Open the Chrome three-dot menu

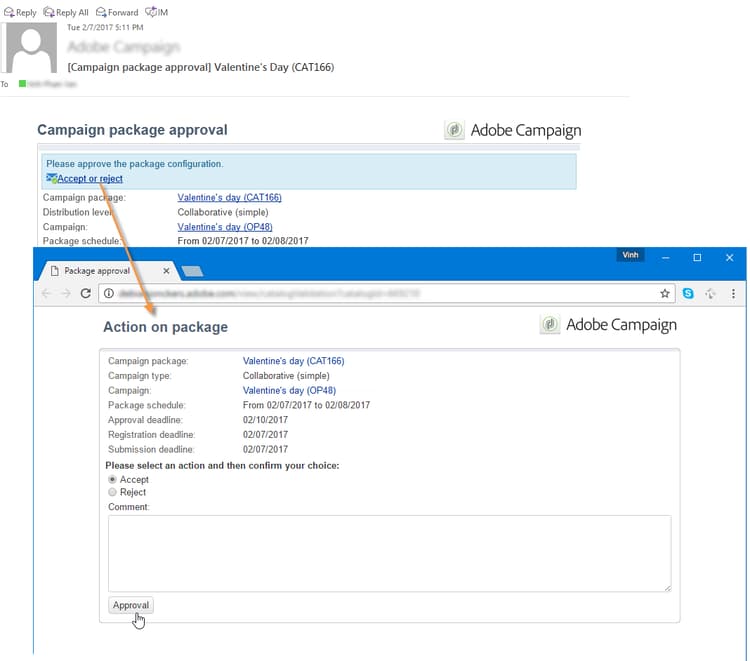[733, 294]
